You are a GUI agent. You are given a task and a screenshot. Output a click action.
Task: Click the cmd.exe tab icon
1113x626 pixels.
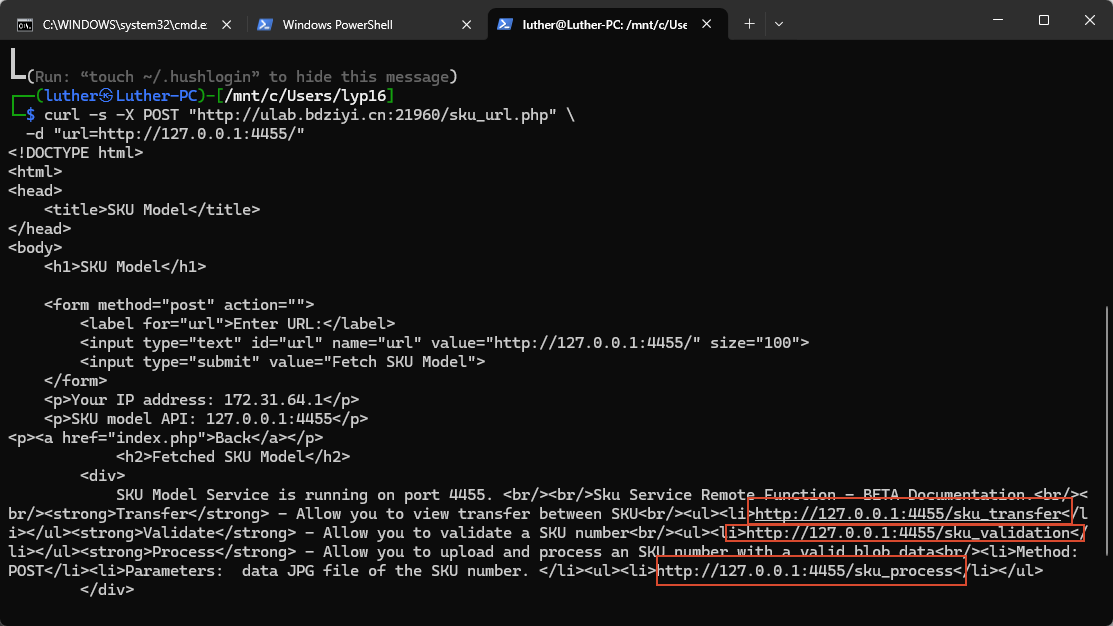pos(25,25)
